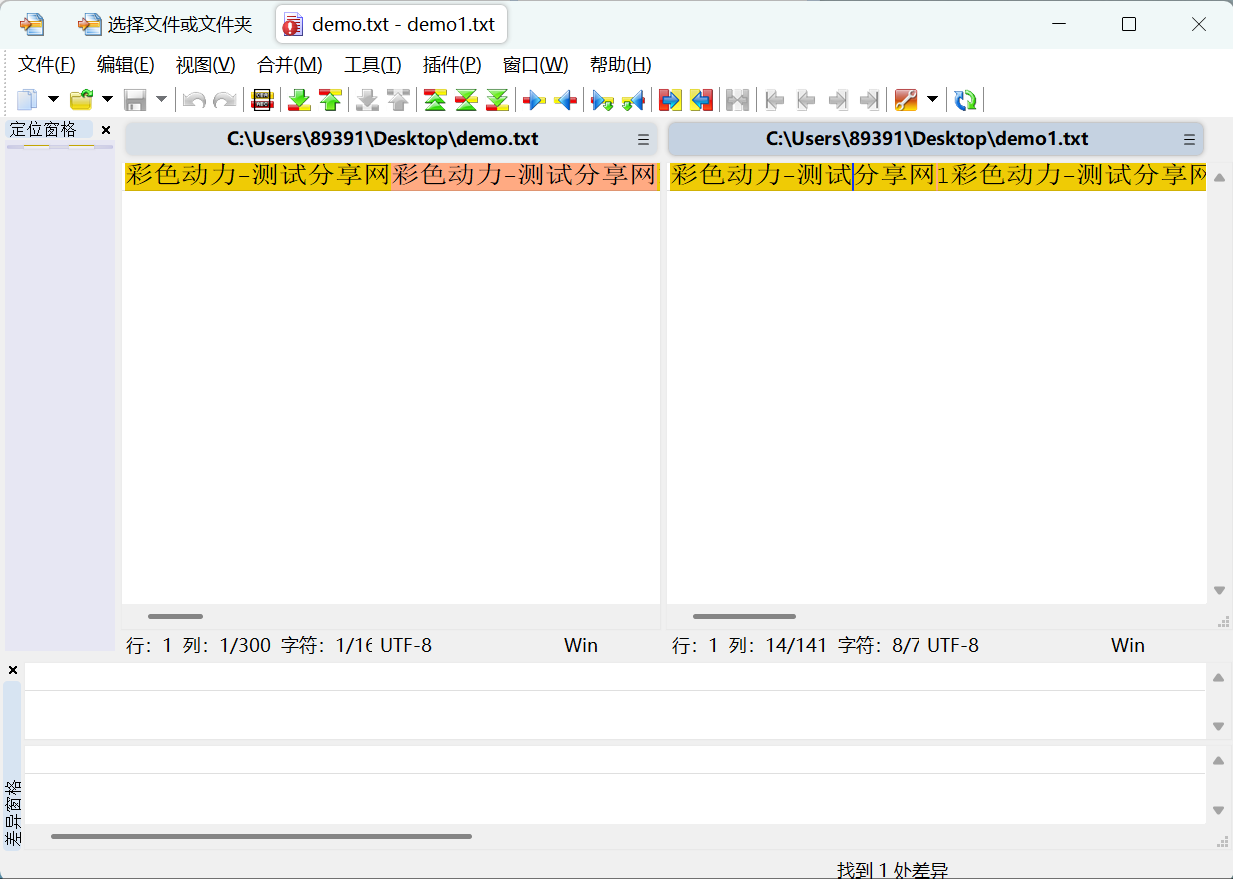Open the demo.txt pane header menu
Image resolution: width=1233 pixels, height=879 pixels.
point(643,139)
